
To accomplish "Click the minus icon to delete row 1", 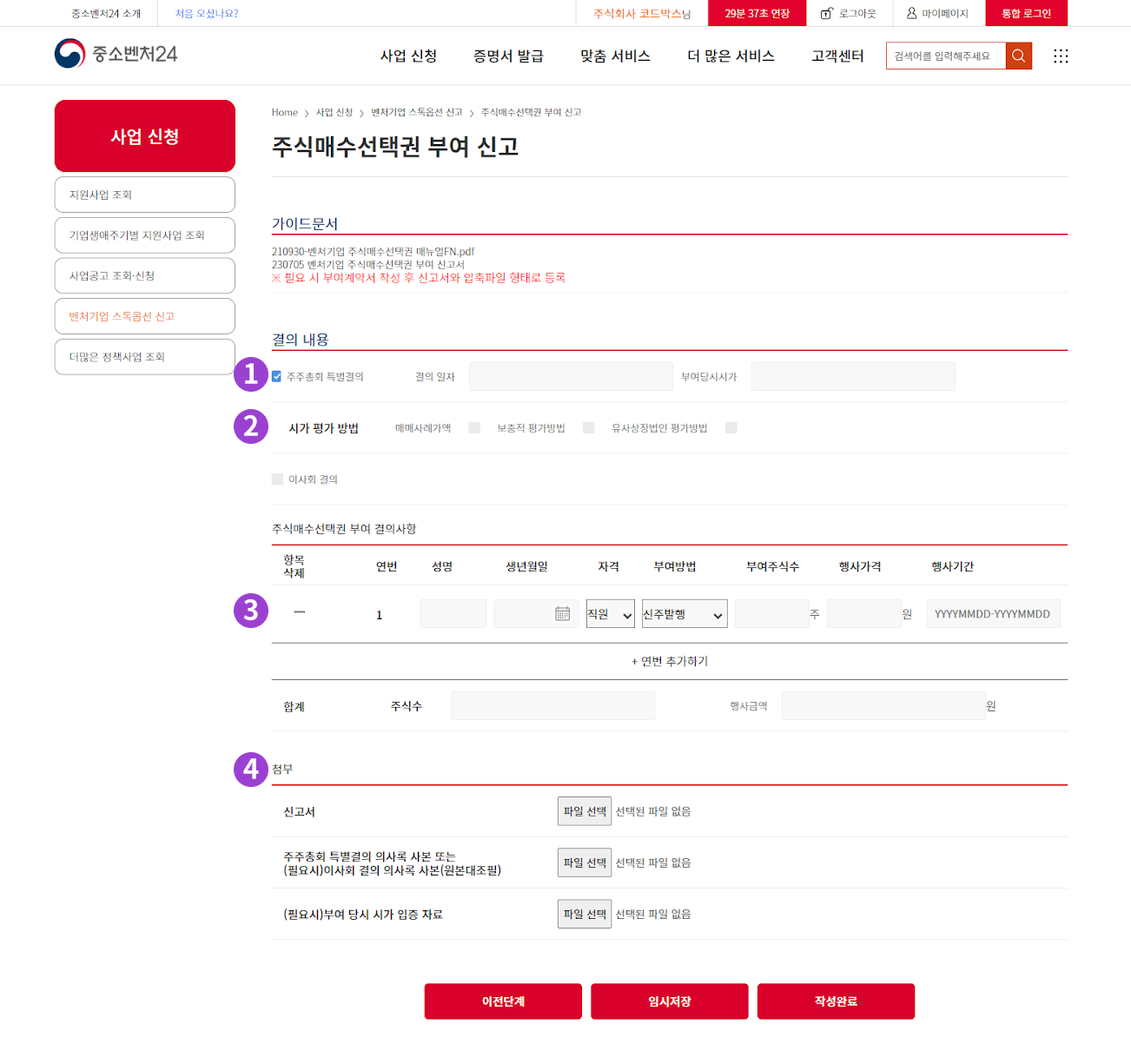I will 300,612.
